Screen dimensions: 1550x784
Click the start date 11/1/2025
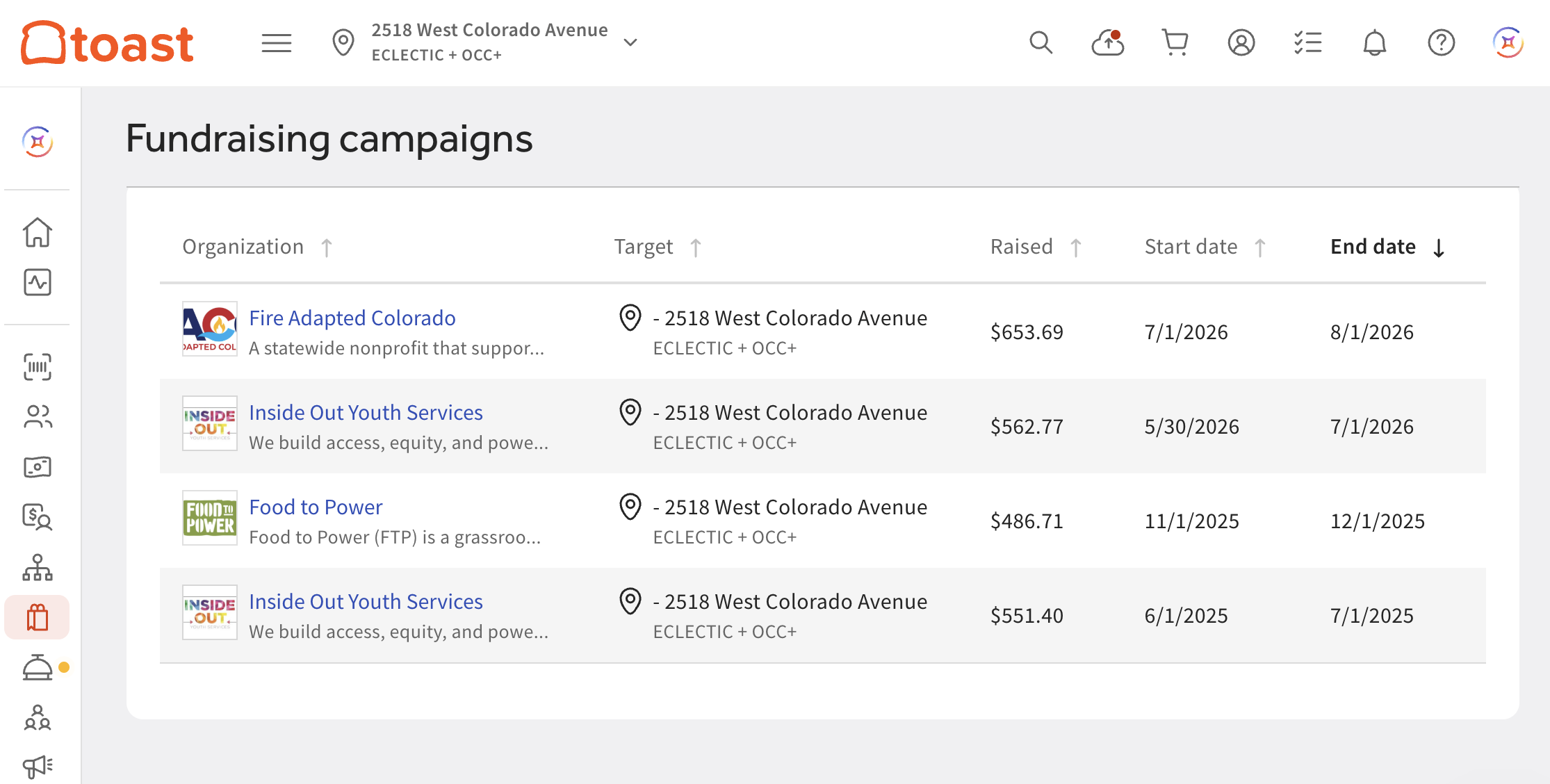pyautogui.click(x=1192, y=521)
